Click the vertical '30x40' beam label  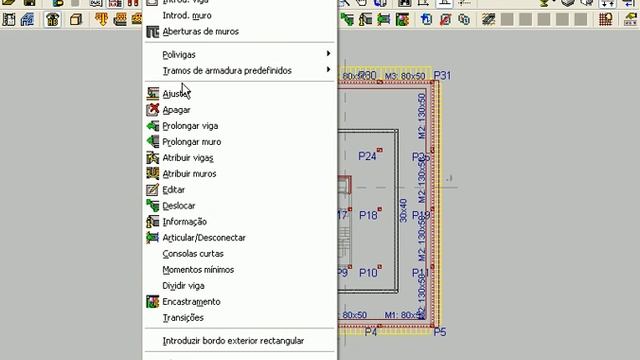coord(403,211)
